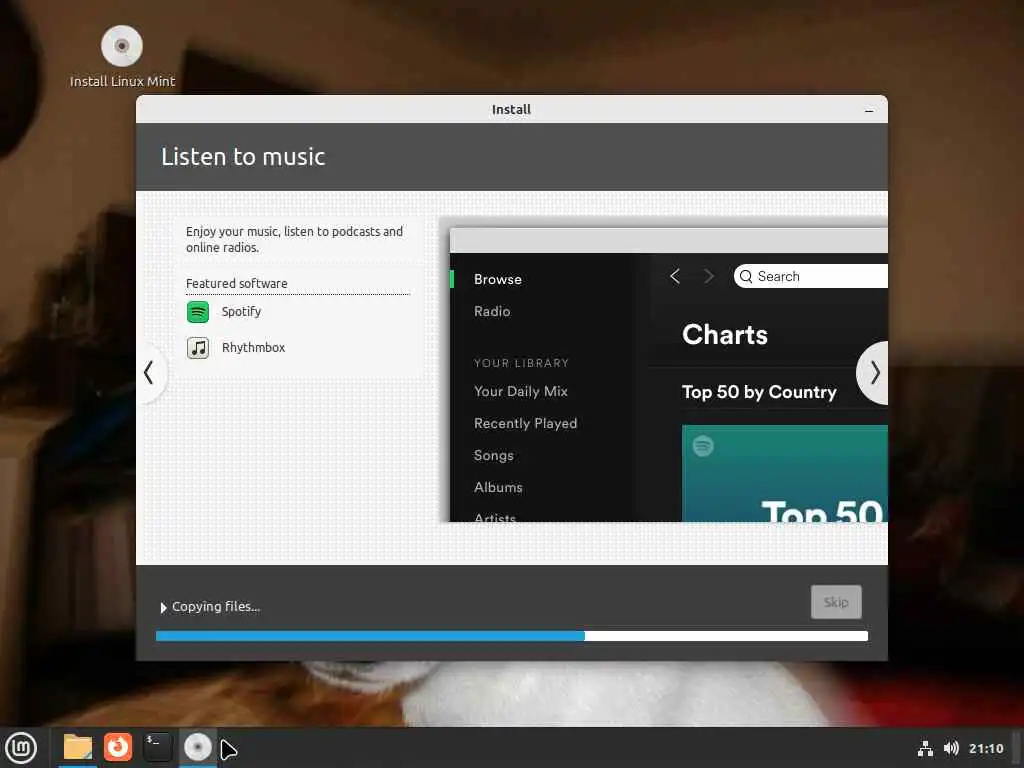Click the Copying files status text
The width and height of the screenshot is (1024, 768).
tap(216, 607)
